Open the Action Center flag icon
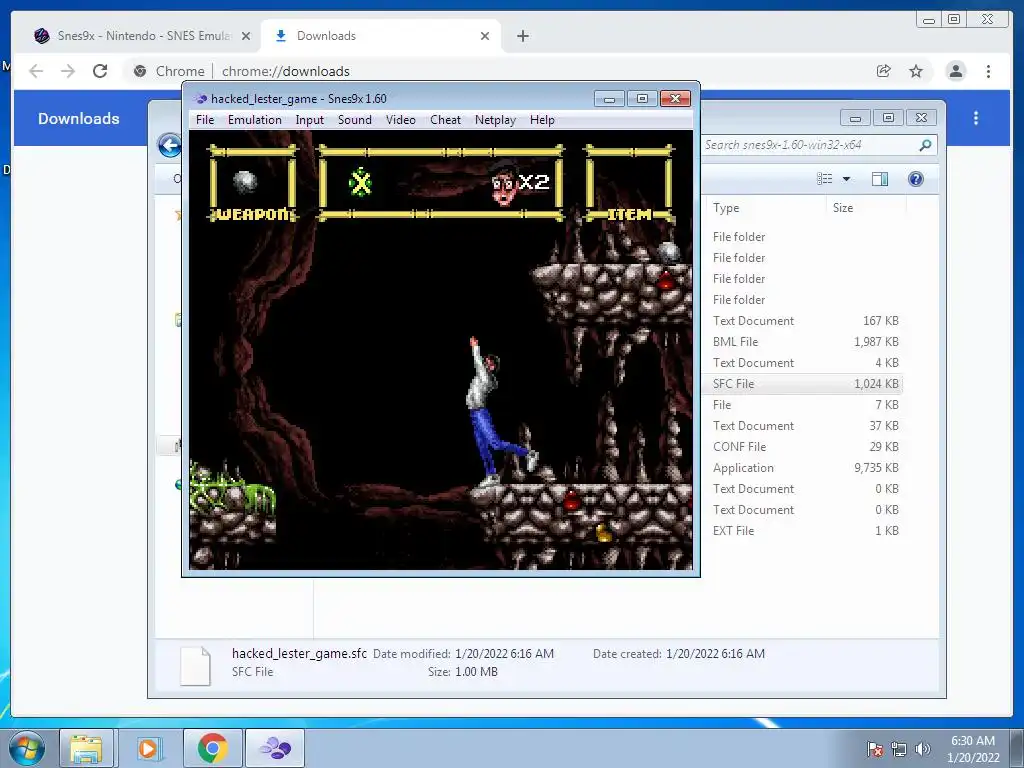The width and height of the screenshot is (1024, 768). (x=875, y=749)
